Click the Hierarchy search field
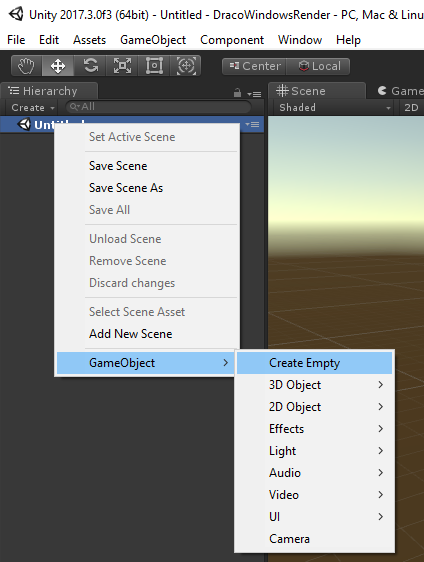 coord(158,107)
